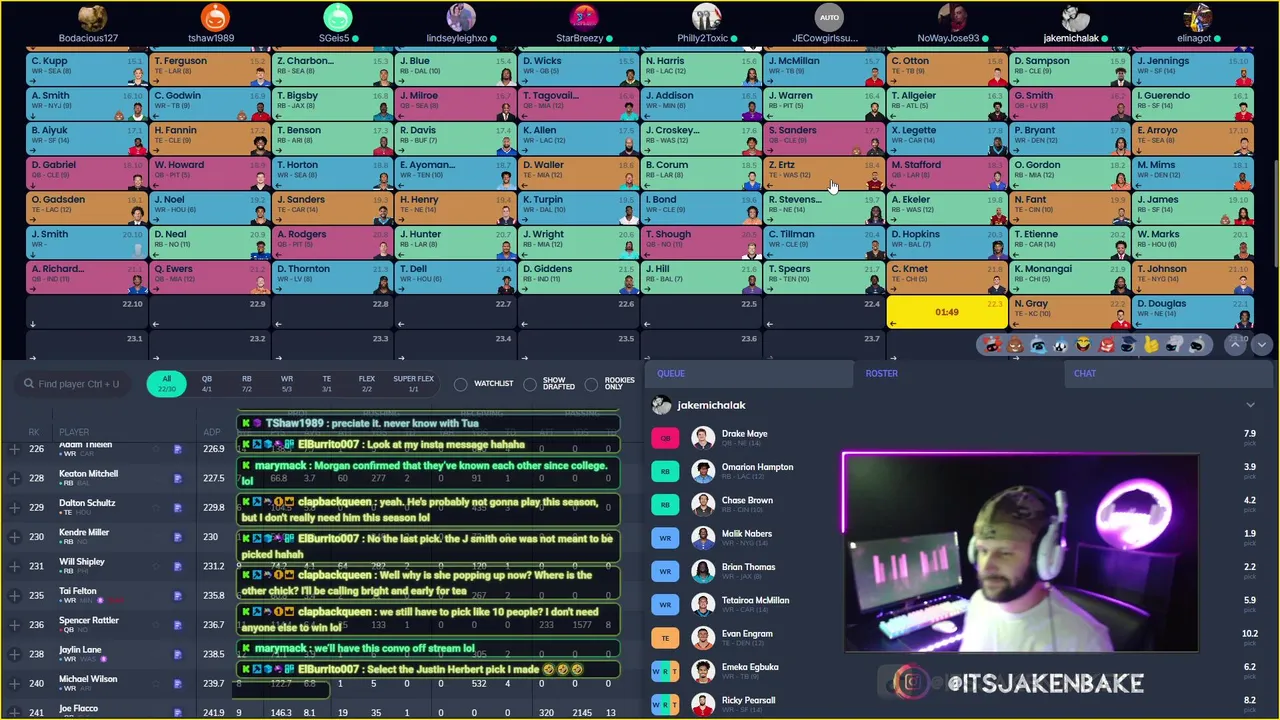1280x720 pixels.
Task: Open StarBreezy's team avatar
Action: click(584, 17)
